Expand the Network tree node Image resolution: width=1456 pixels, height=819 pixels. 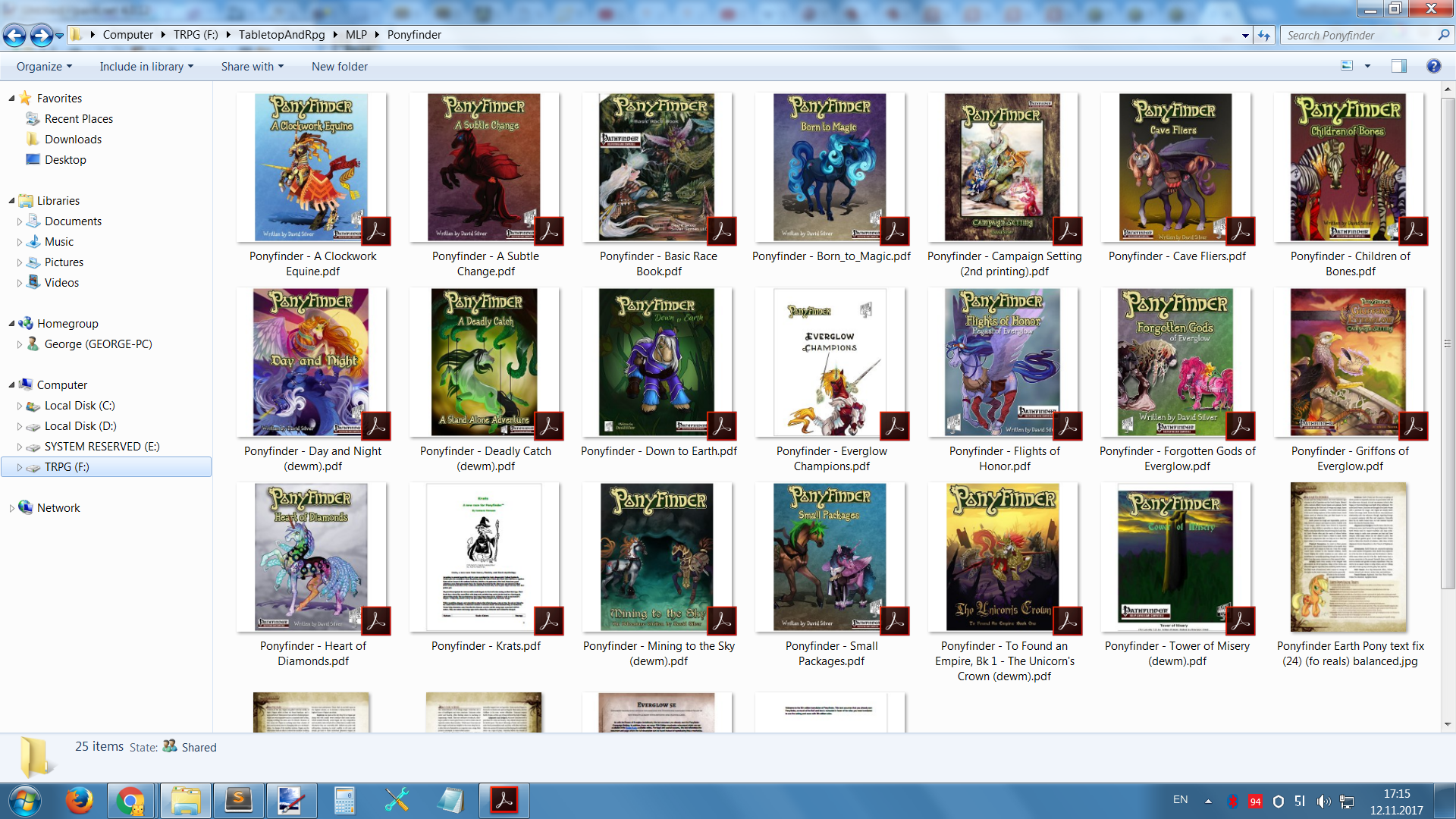tap(11, 508)
